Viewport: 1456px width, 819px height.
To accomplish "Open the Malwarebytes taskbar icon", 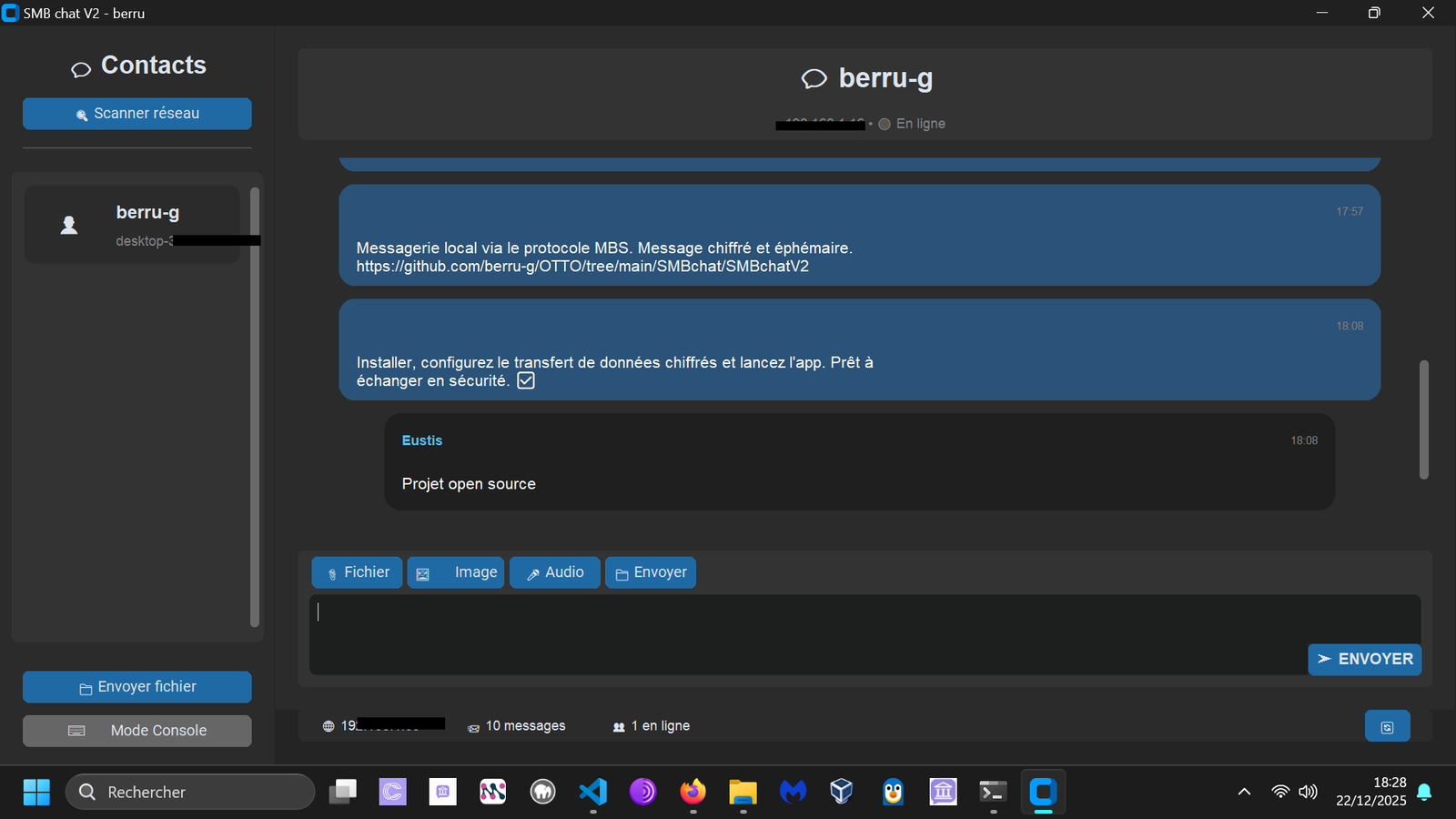I will [793, 792].
